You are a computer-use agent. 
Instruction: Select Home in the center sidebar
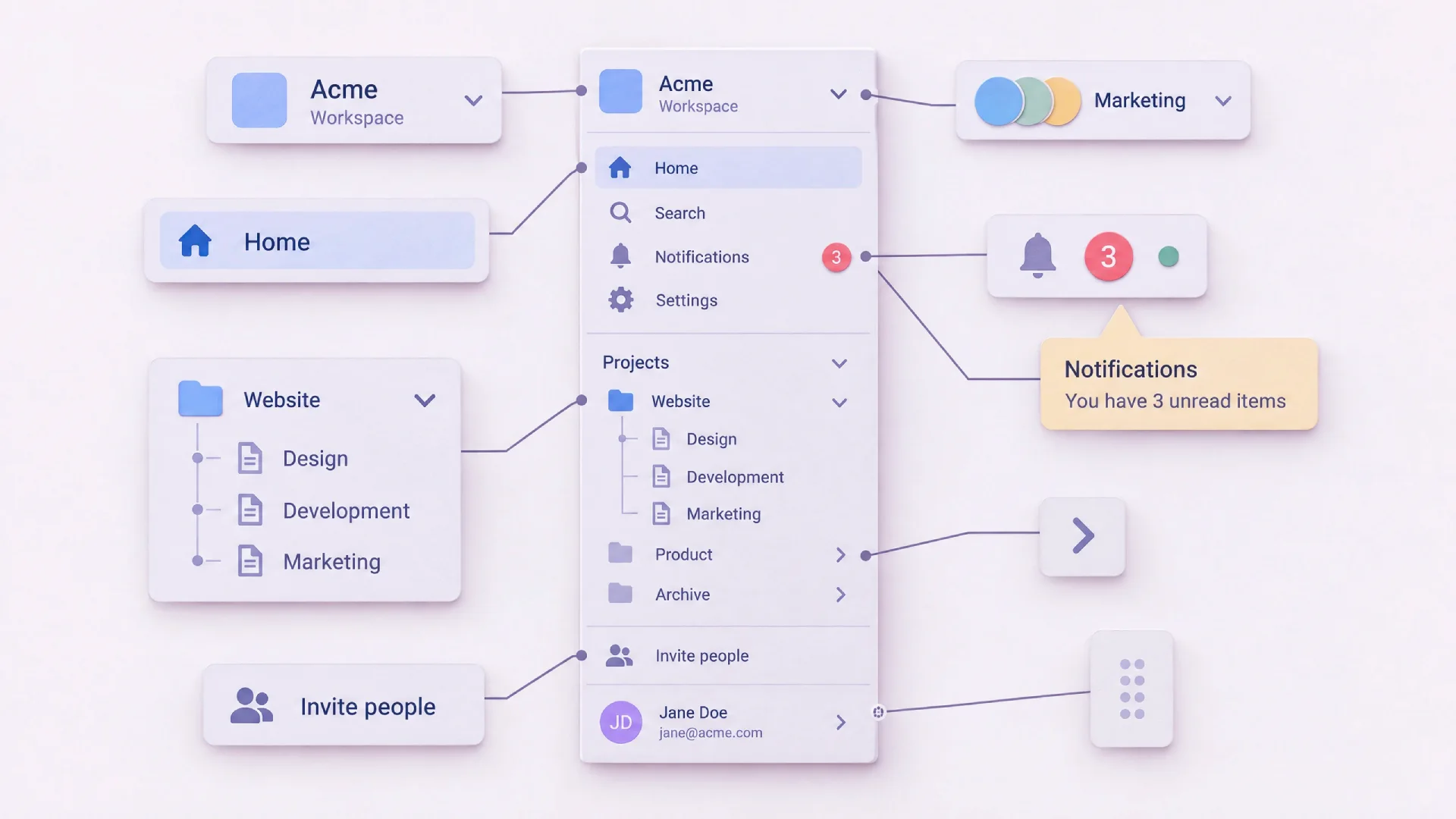coord(728,168)
